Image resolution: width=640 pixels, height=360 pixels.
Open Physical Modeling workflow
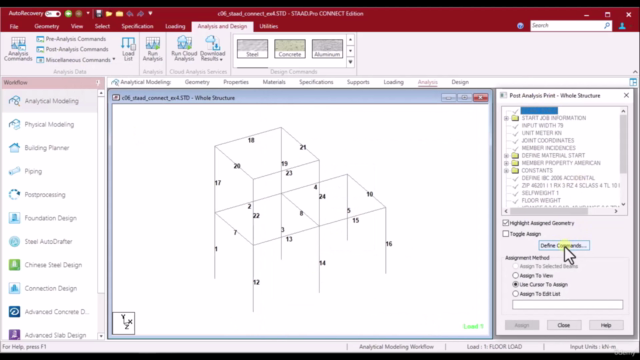click(49, 124)
